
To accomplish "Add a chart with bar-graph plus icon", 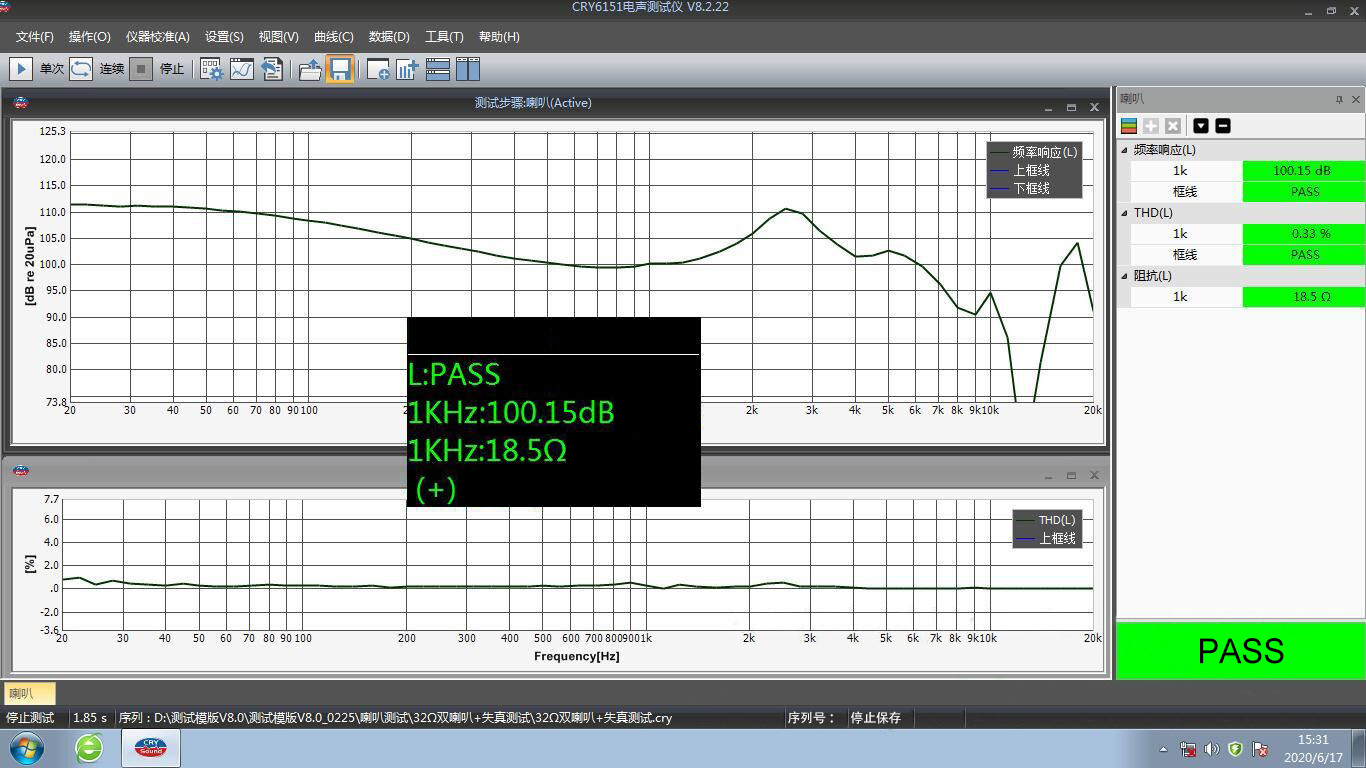I will [x=407, y=69].
